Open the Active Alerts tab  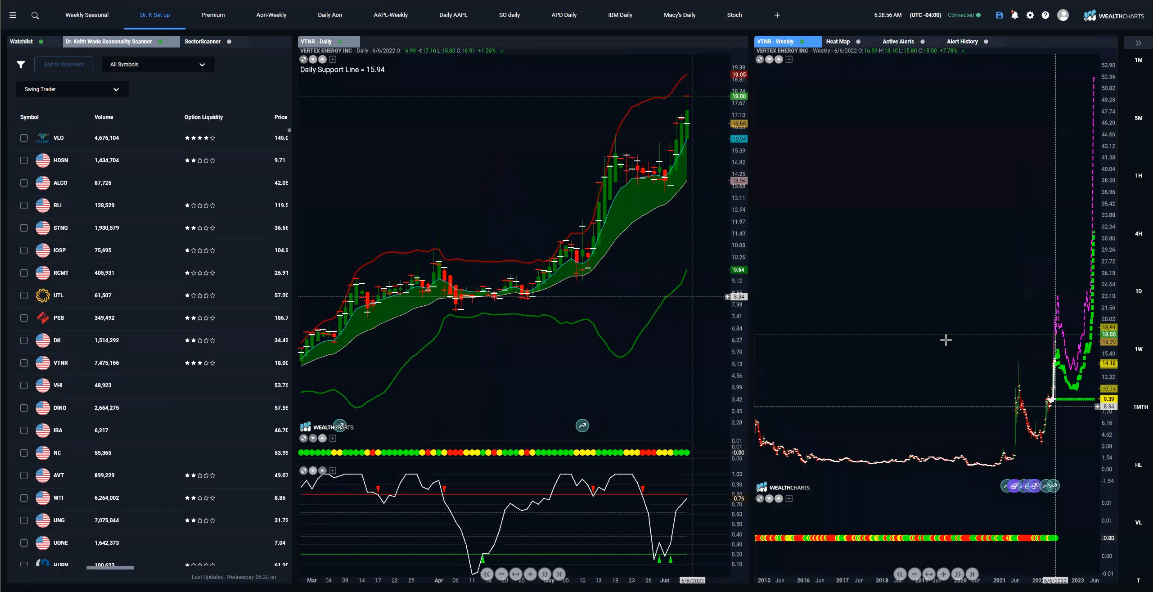point(898,42)
